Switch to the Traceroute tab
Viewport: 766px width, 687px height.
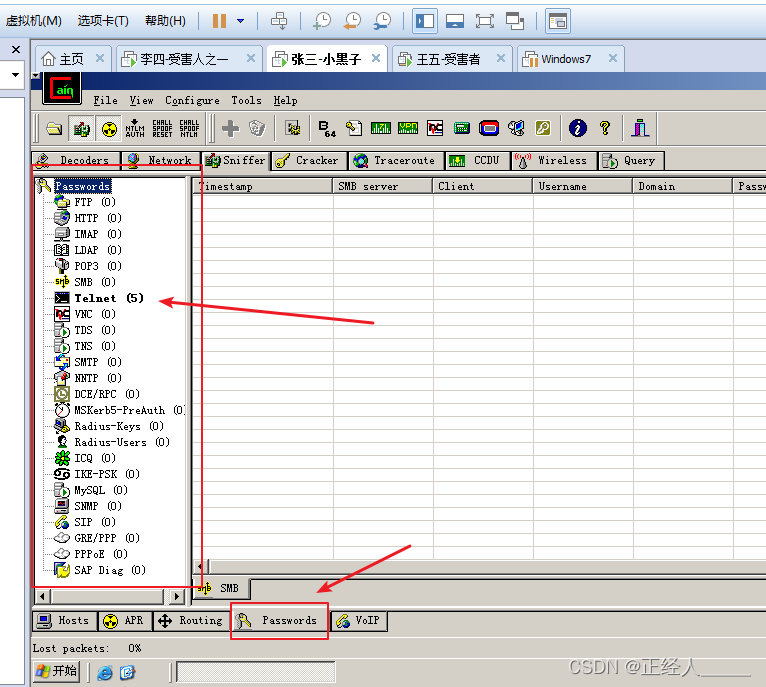396,160
